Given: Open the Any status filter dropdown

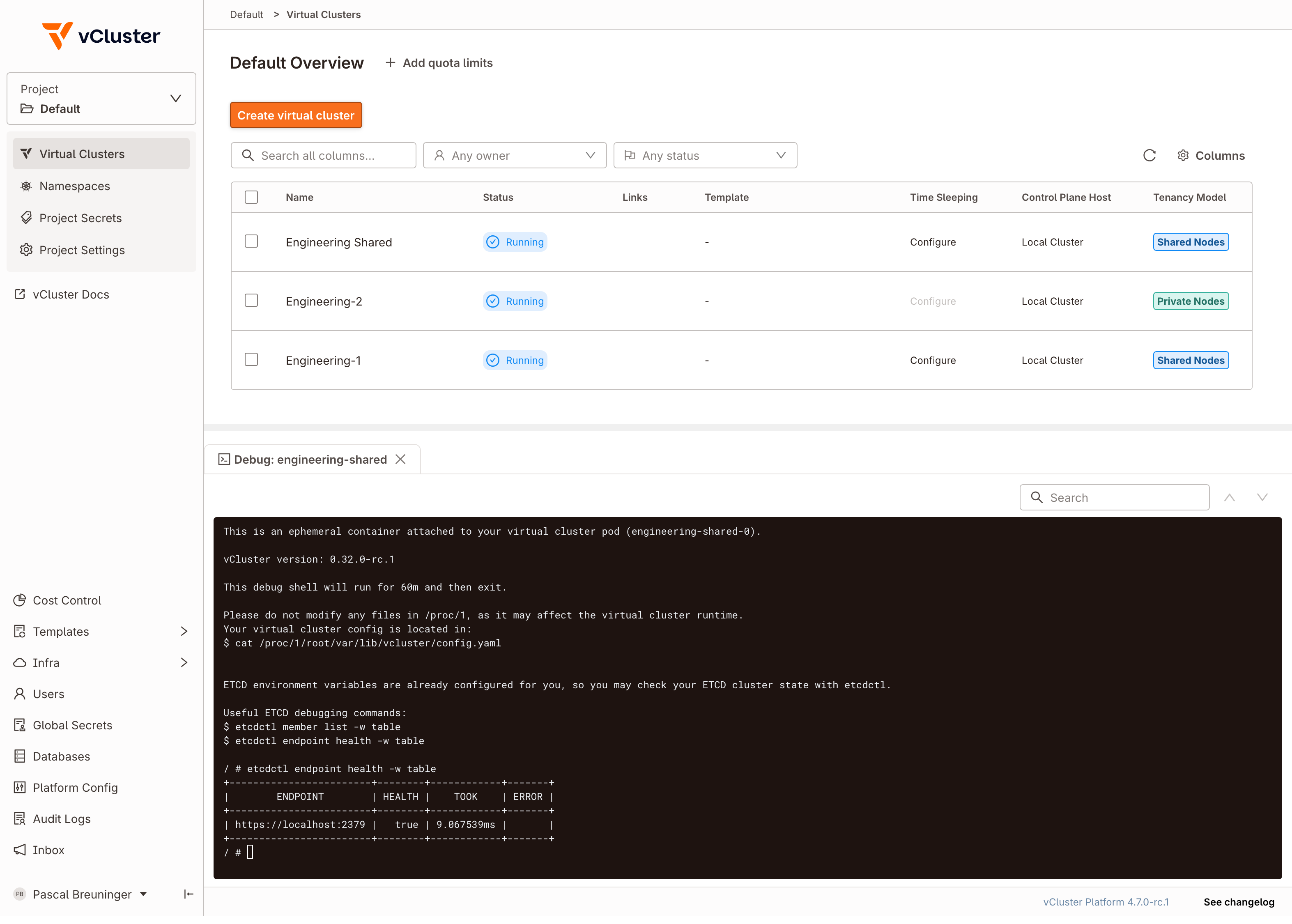Looking at the screenshot, I should [705, 156].
